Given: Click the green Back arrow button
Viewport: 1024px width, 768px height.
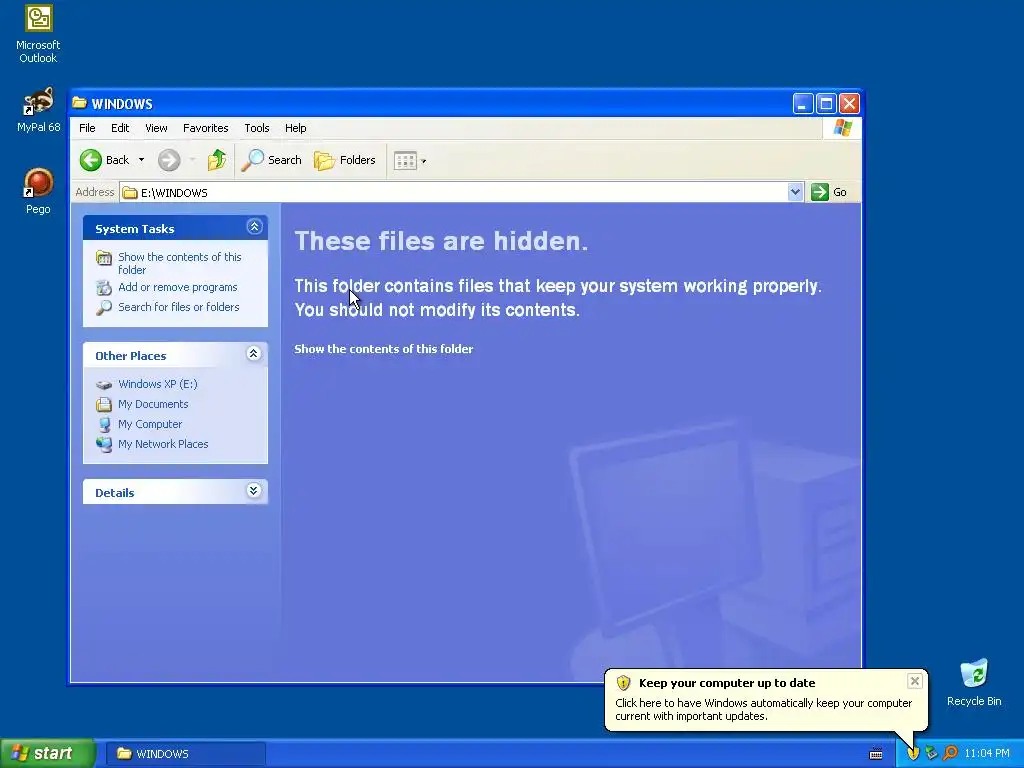Looking at the screenshot, I should [x=91, y=160].
